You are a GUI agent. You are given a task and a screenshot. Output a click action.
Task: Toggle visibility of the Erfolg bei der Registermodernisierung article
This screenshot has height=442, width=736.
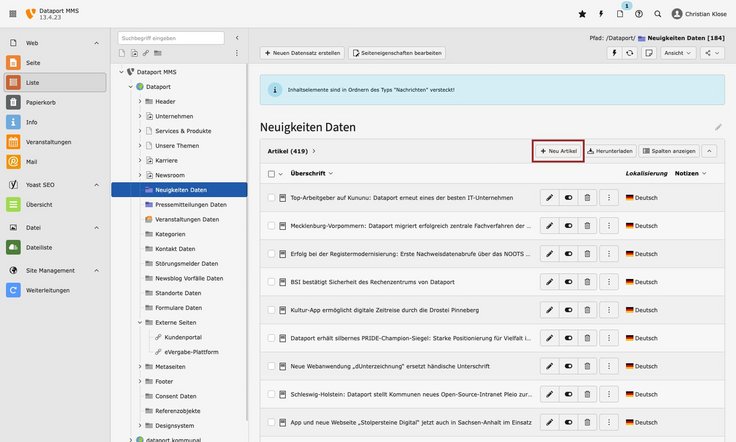[569, 255]
